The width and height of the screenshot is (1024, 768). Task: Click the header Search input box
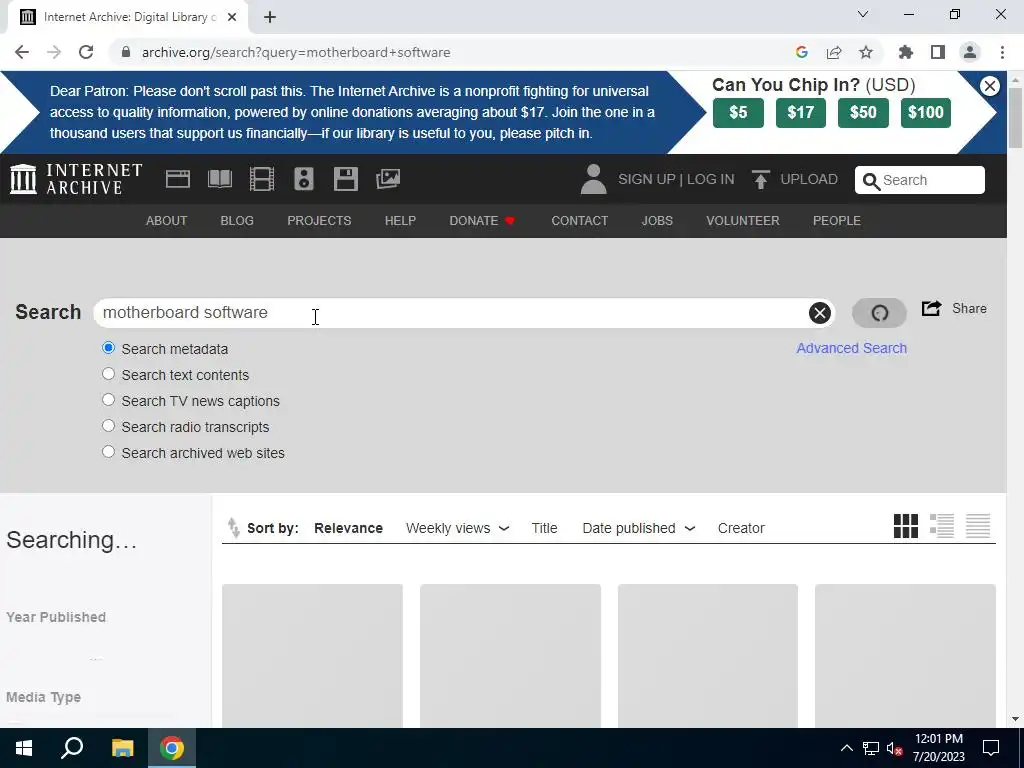coord(920,180)
